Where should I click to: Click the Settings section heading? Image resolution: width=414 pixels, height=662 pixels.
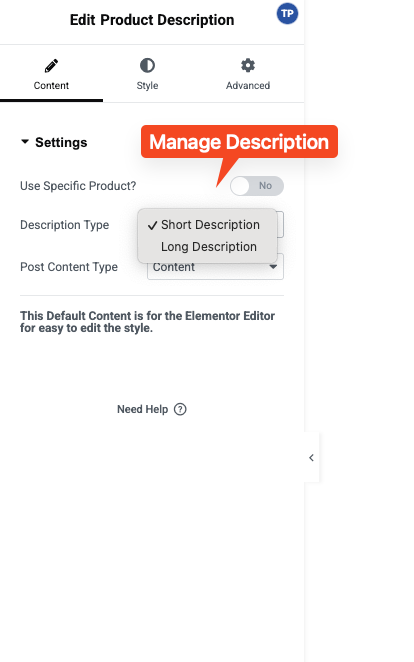[61, 142]
